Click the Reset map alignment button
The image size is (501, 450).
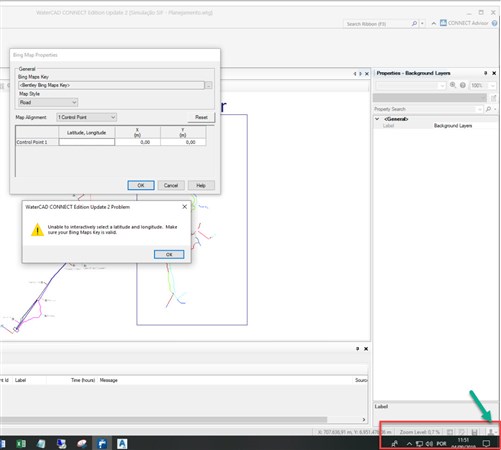[201, 117]
